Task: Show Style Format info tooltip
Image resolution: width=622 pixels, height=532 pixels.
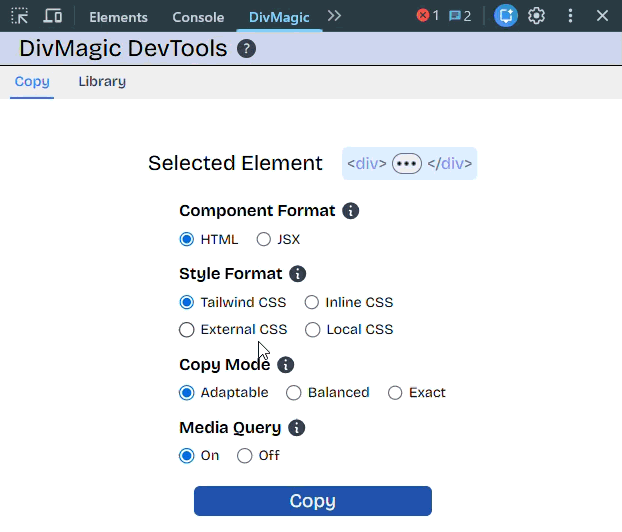Action: tap(298, 274)
